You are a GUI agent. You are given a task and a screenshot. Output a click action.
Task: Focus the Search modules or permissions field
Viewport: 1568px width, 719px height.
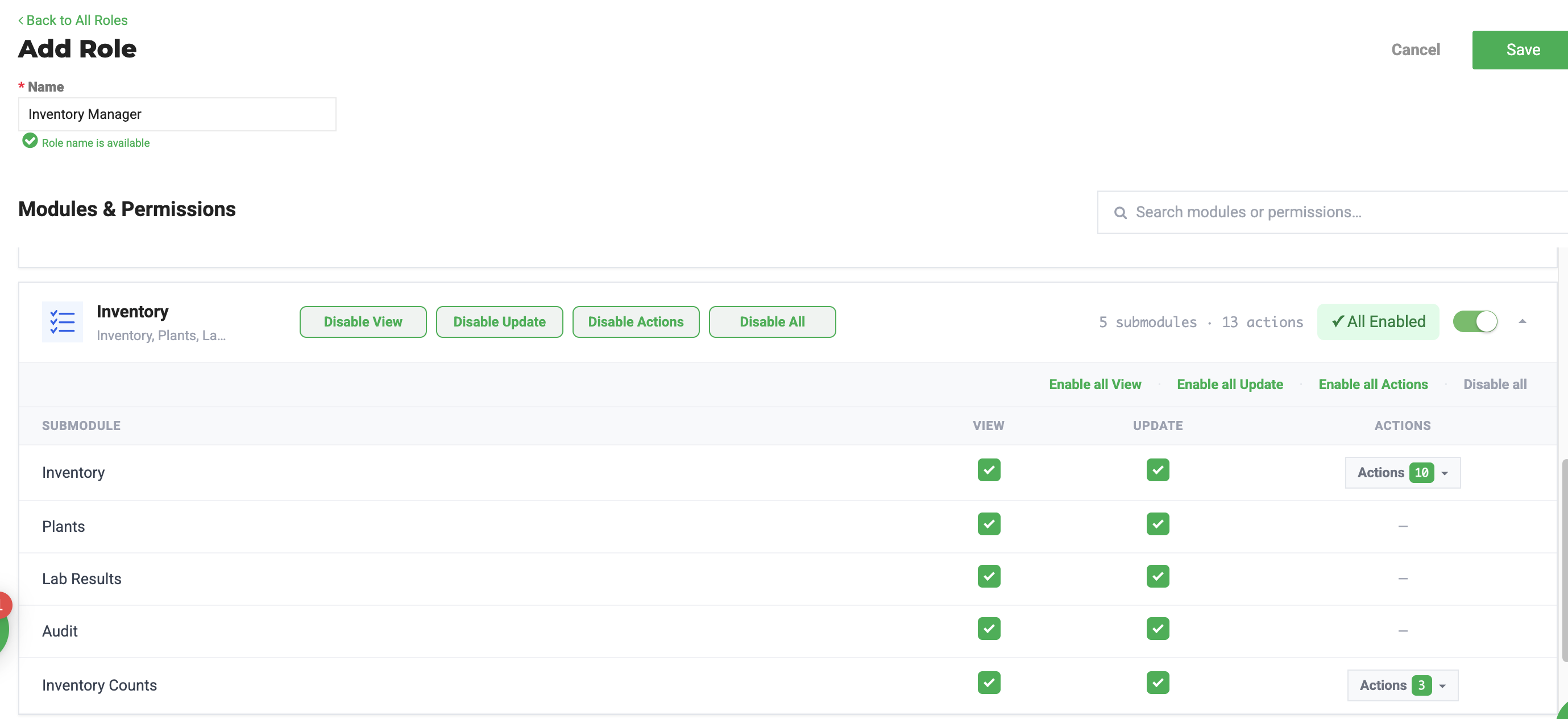[1332, 213]
